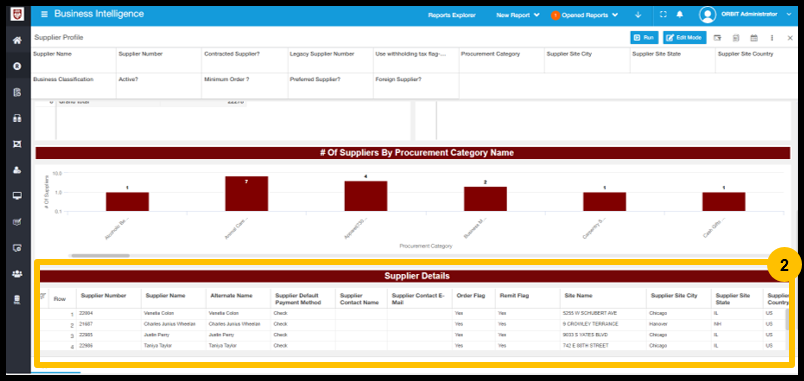This screenshot has width=804, height=381.
Task: Toggle fullscreen view icon
Action: (663, 15)
